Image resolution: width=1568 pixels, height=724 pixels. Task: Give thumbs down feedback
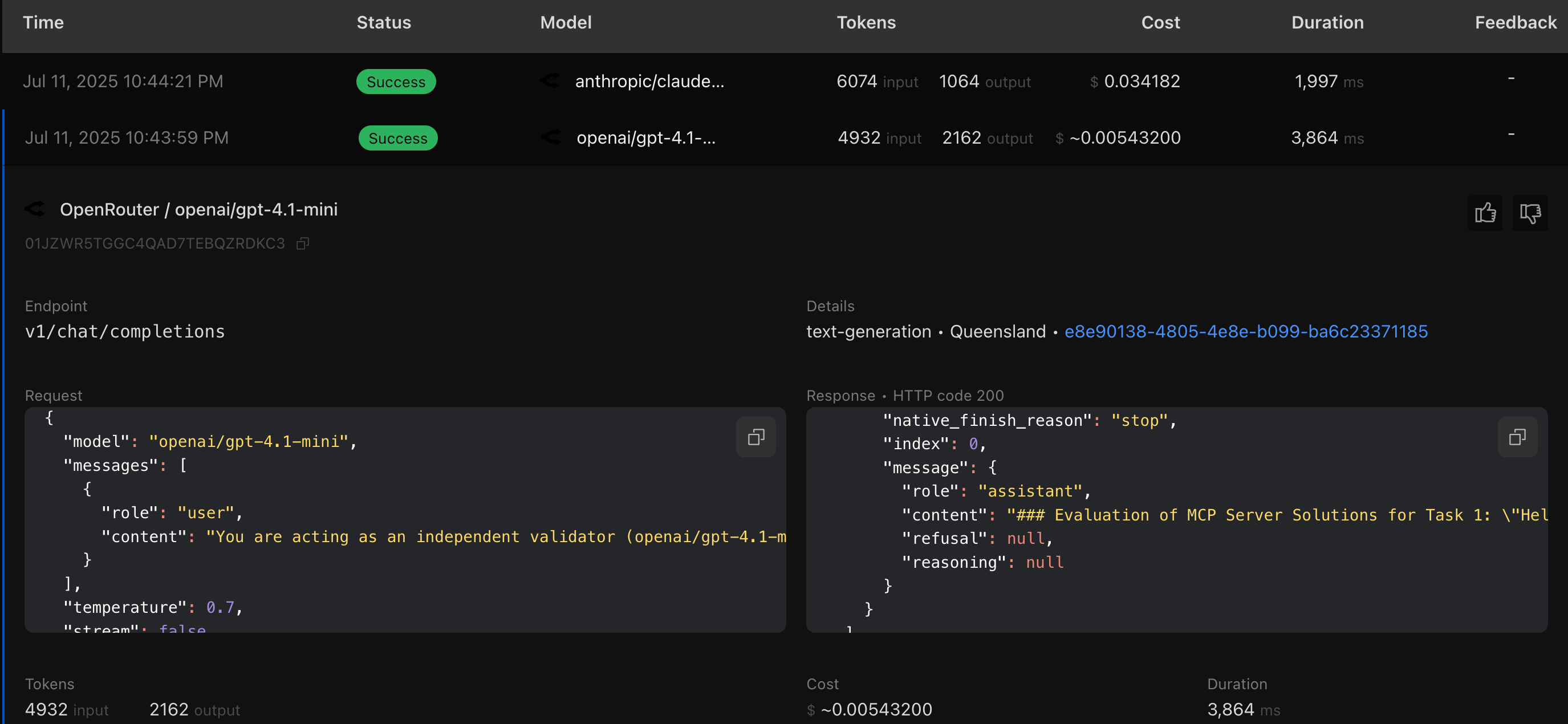point(1530,213)
